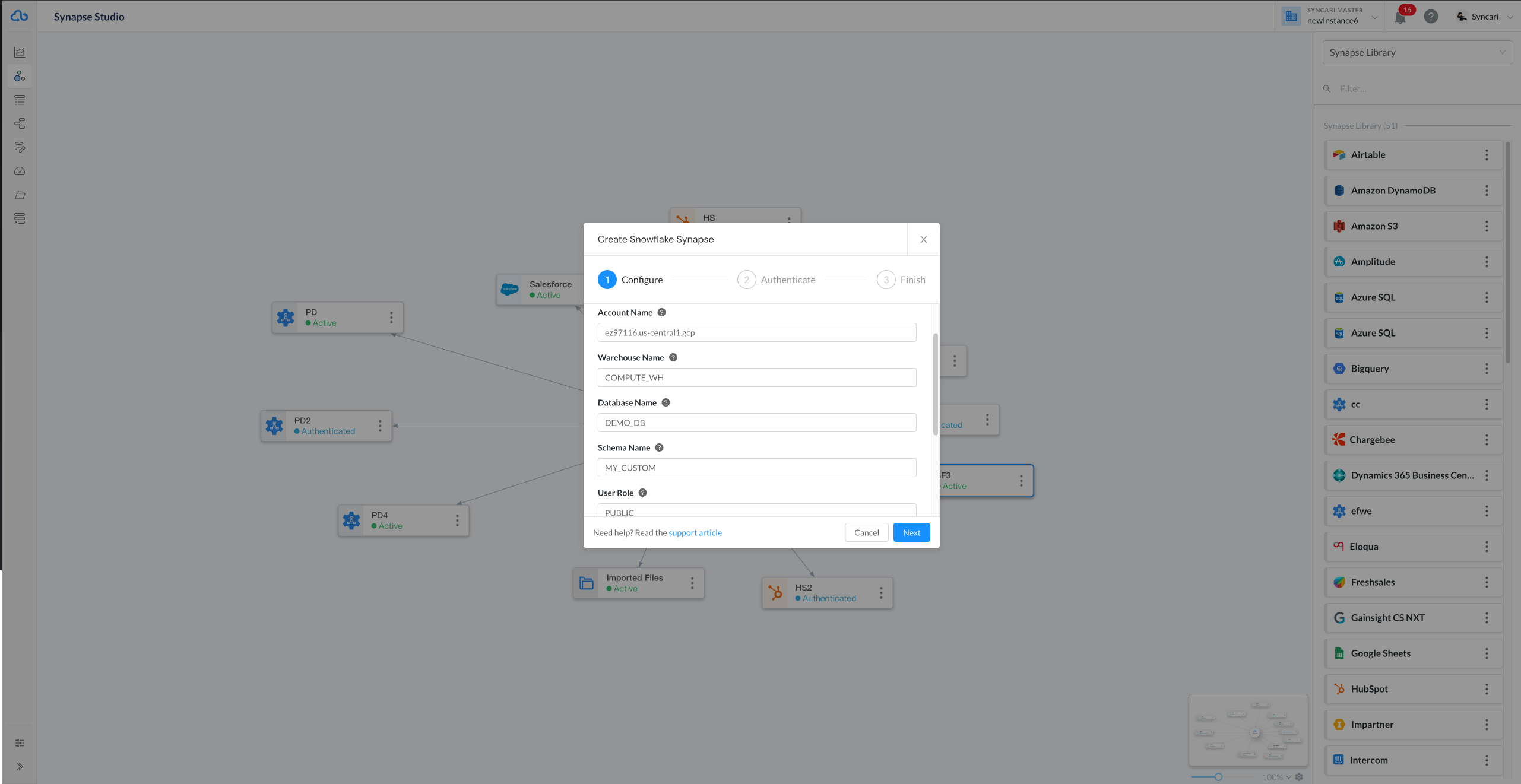Screen dimensions: 1521x784
Task: Show help for Account Name
Action: click(x=661, y=312)
